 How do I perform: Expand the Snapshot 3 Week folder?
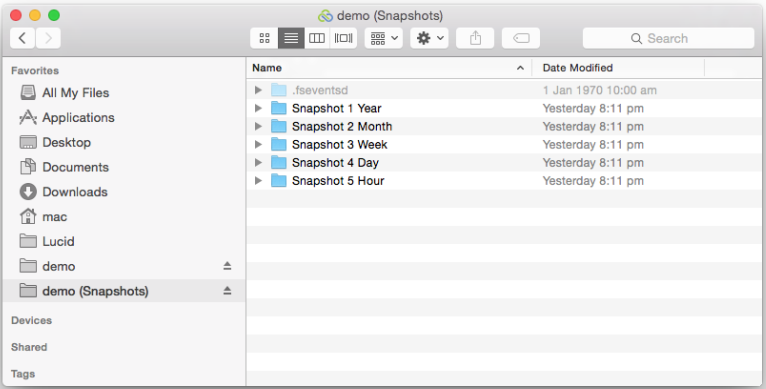pyautogui.click(x=258, y=144)
